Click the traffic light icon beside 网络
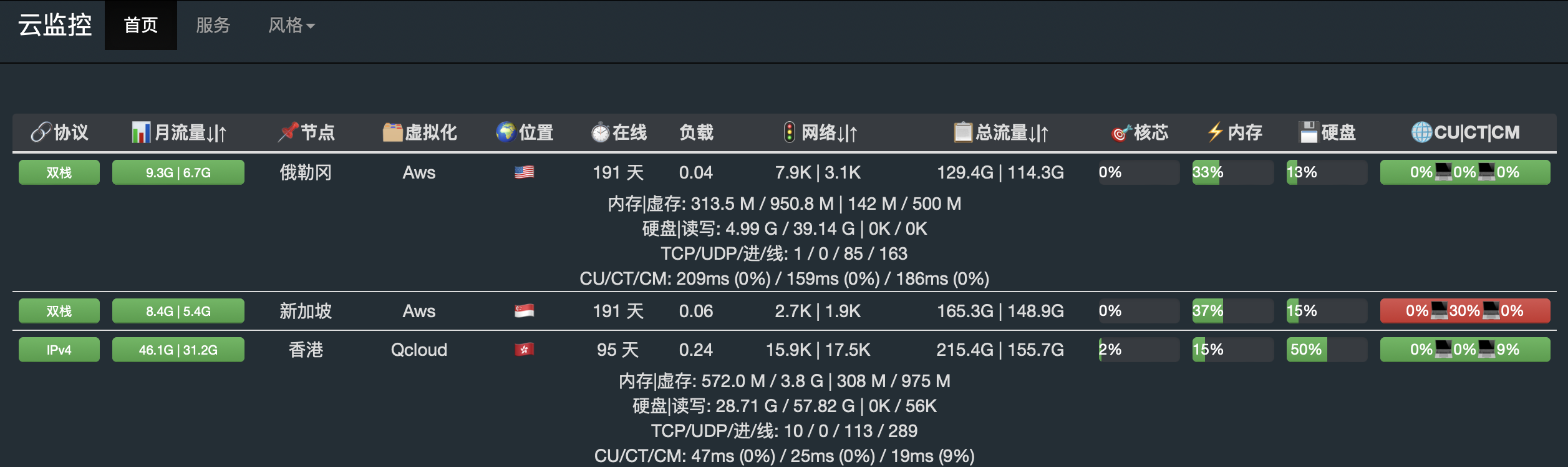1568x467 pixels. pyautogui.click(x=790, y=132)
